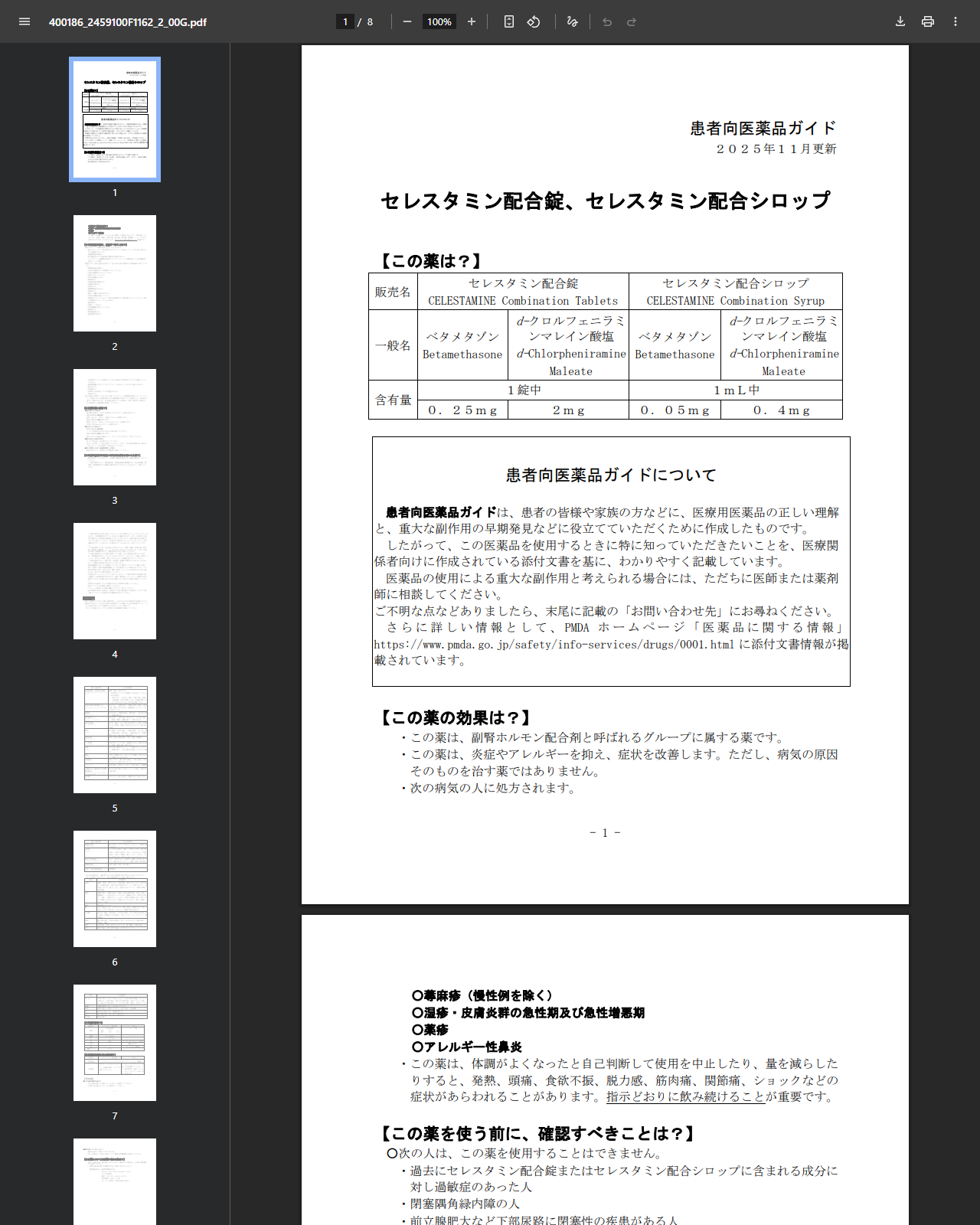
Task: Click the fit to page icon
Action: [x=509, y=21]
